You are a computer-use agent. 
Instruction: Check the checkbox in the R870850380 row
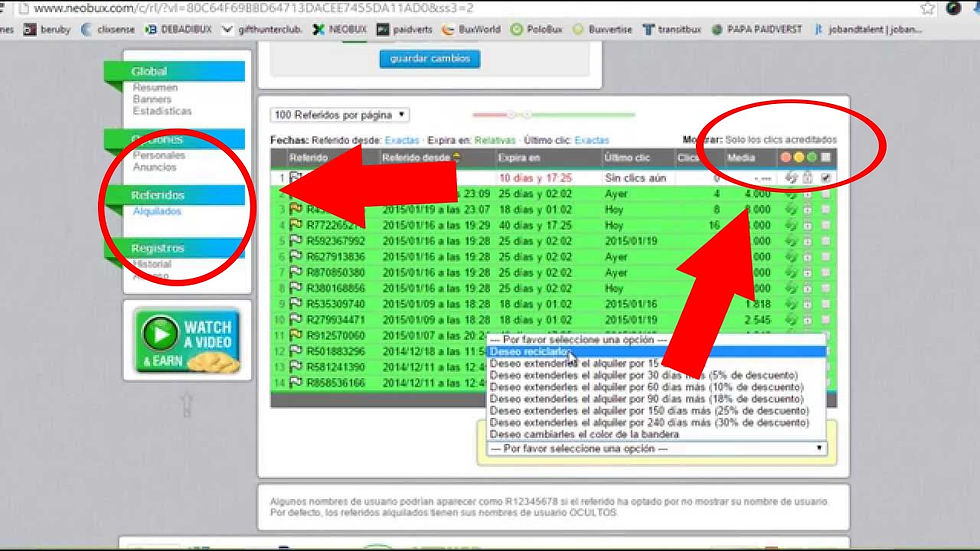(x=826, y=273)
